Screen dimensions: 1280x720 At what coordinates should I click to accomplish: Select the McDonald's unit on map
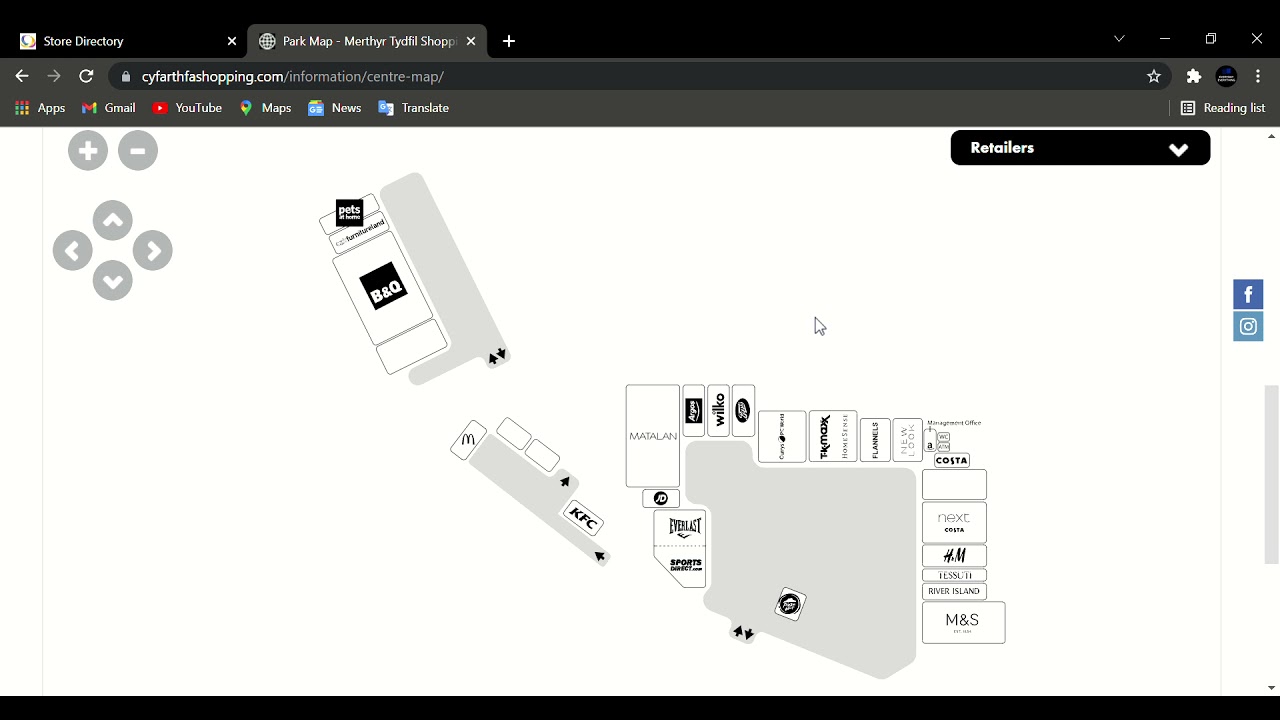pos(468,440)
